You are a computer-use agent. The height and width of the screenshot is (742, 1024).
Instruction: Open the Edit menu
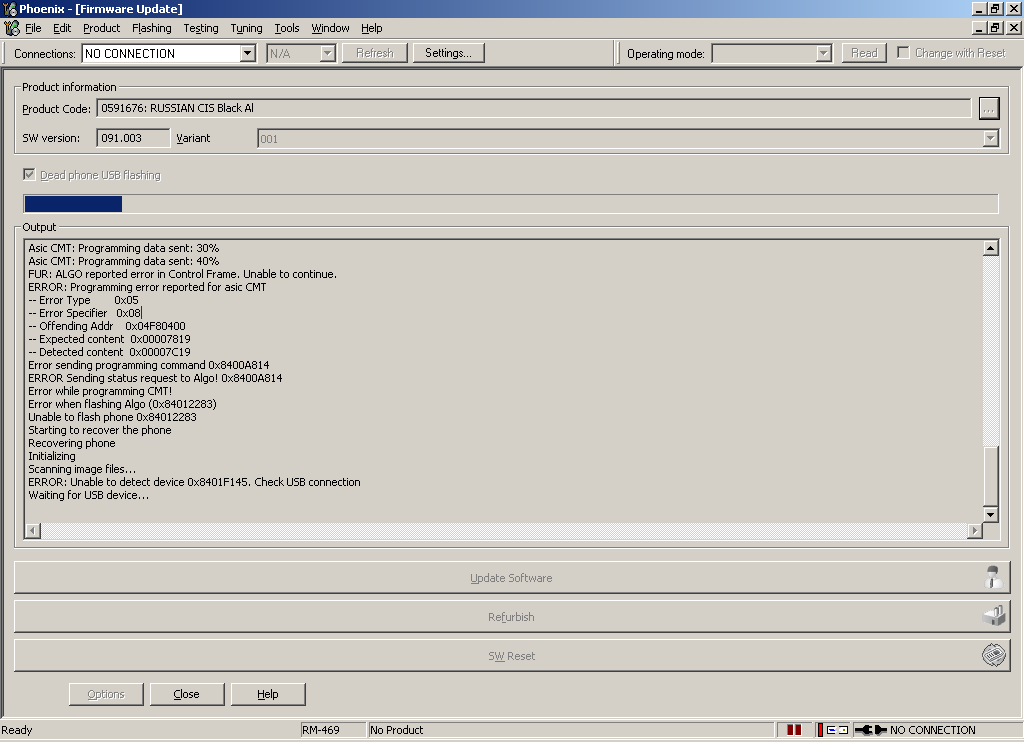point(62,28)
